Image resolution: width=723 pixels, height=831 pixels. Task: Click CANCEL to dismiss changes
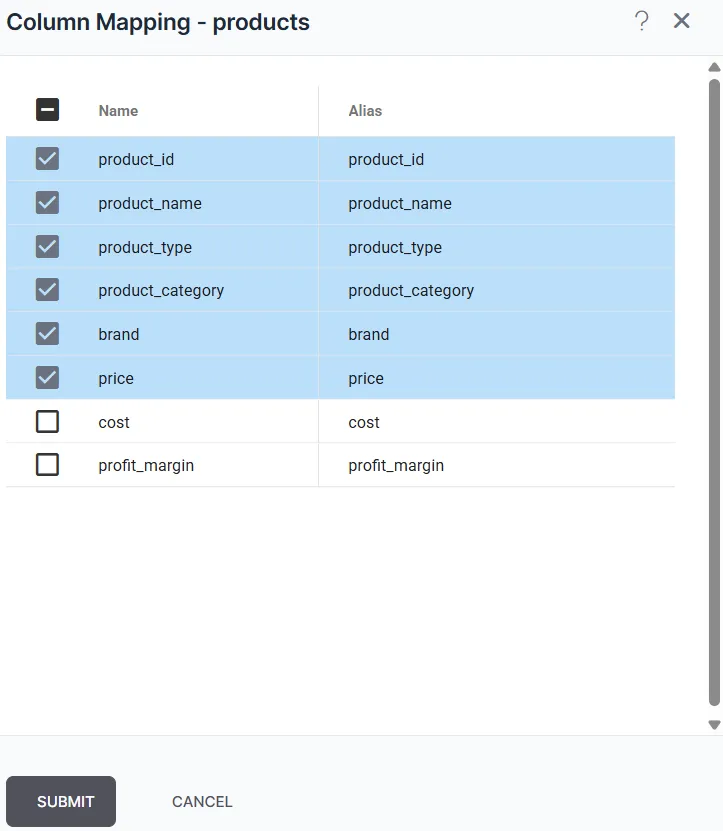point(201,801)
